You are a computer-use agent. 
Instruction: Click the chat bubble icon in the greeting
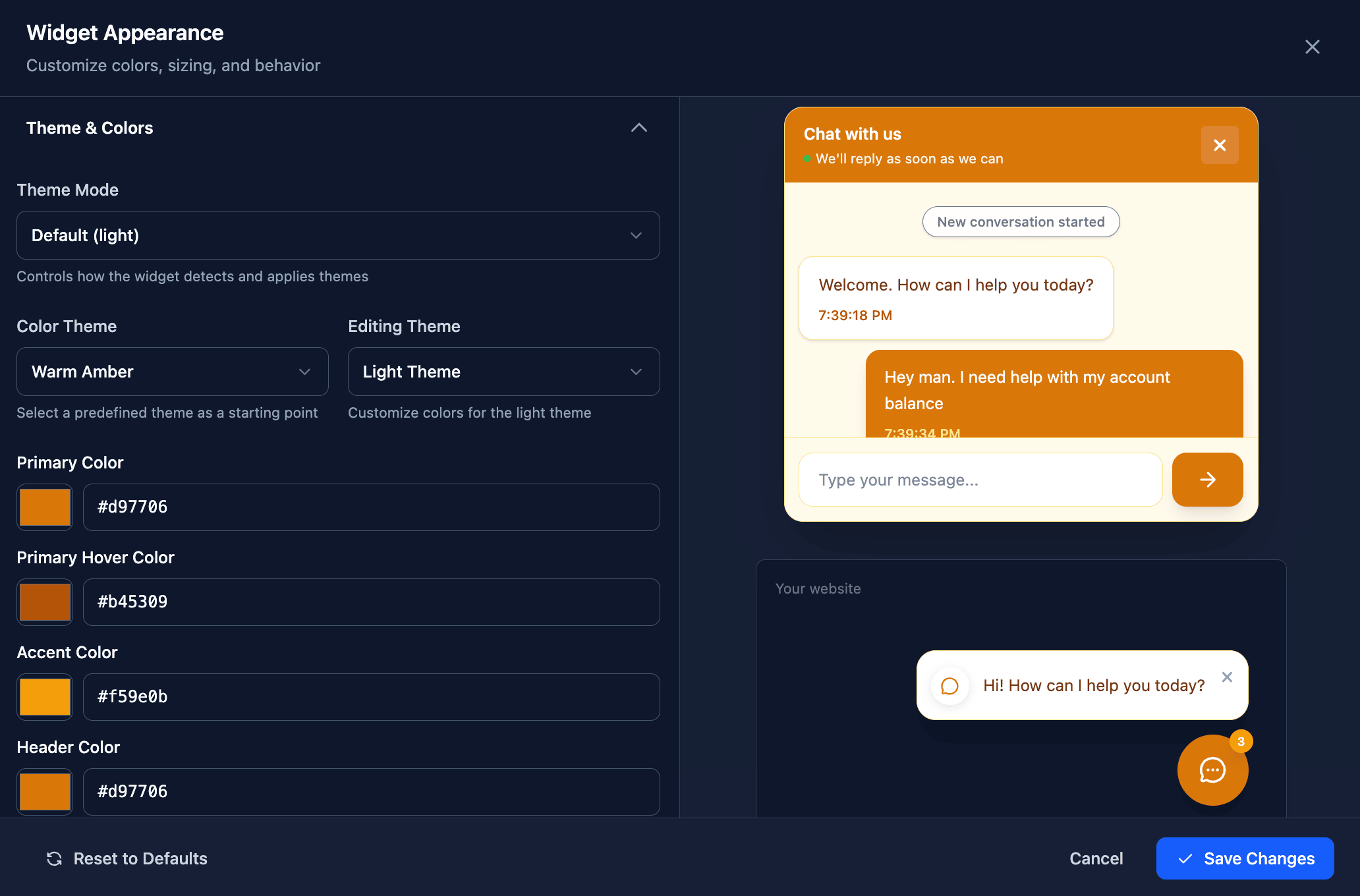[x=949, y=686]
